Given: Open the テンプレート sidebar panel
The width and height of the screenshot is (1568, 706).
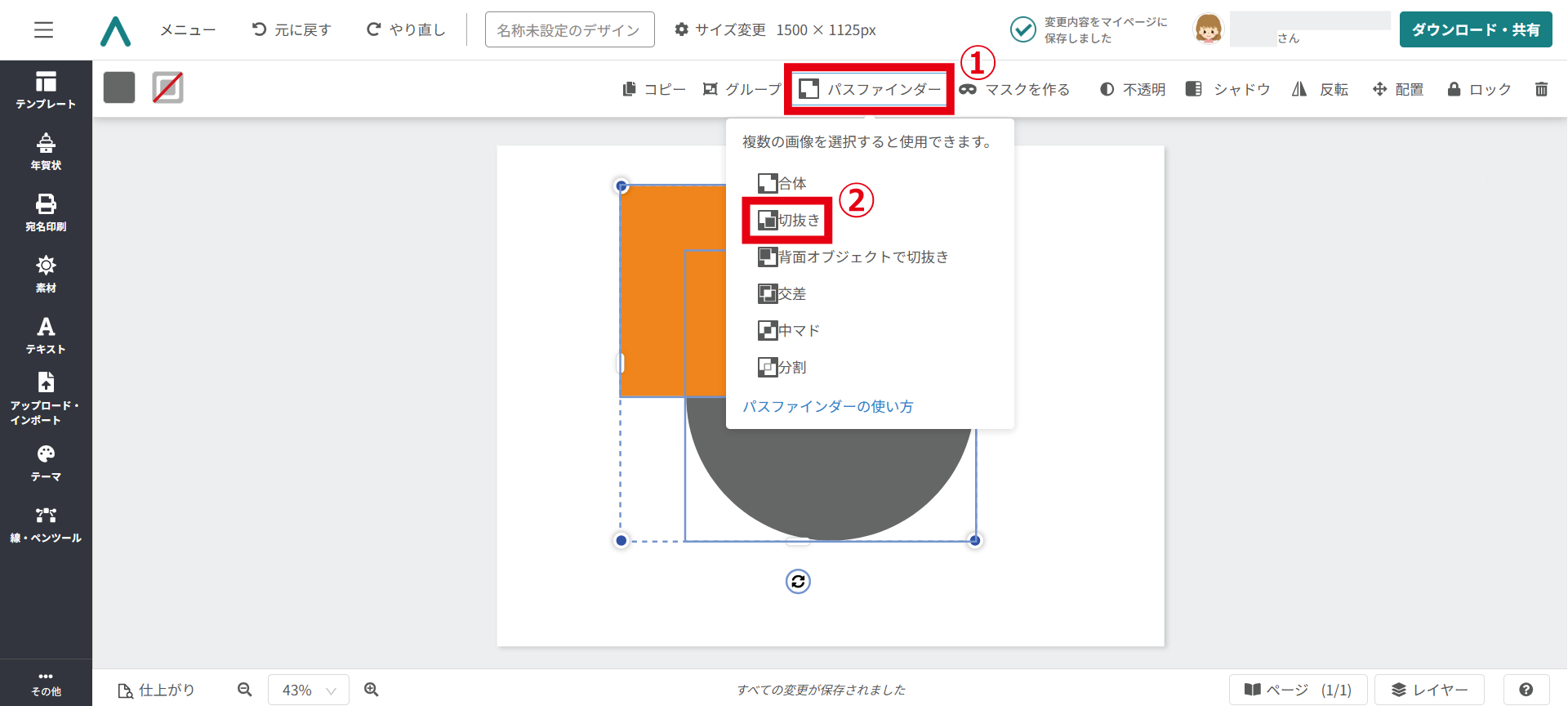Looking at the screenshot, I should (46, 90).
